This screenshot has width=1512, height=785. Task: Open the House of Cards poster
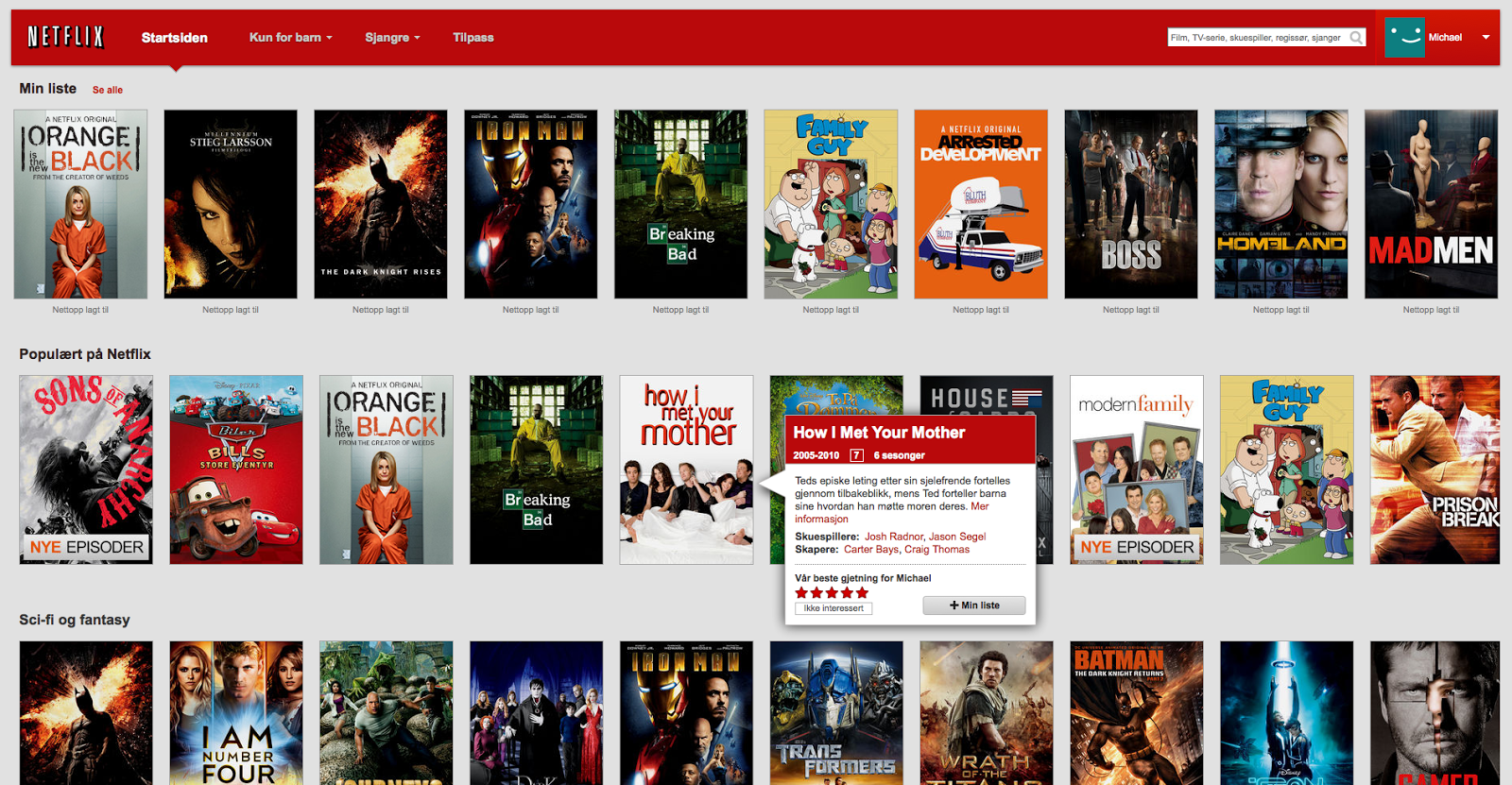point(987,395)
